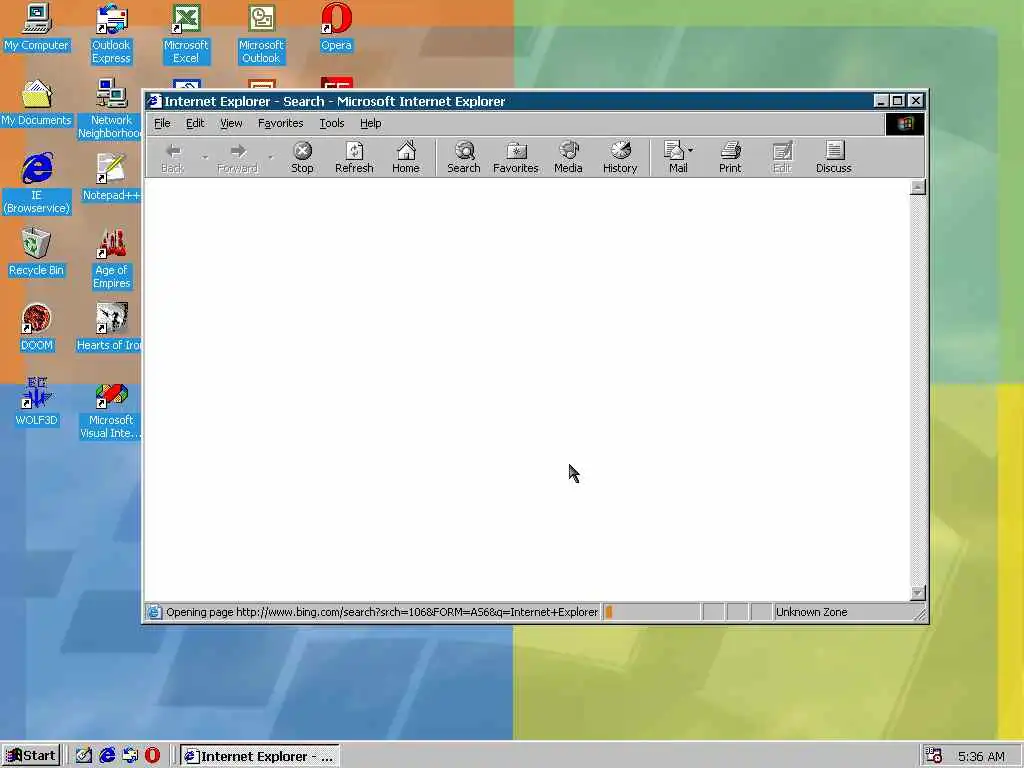Select My Documents desktop icon
This screenshot has width=1024, height=768.
point(36,103)
